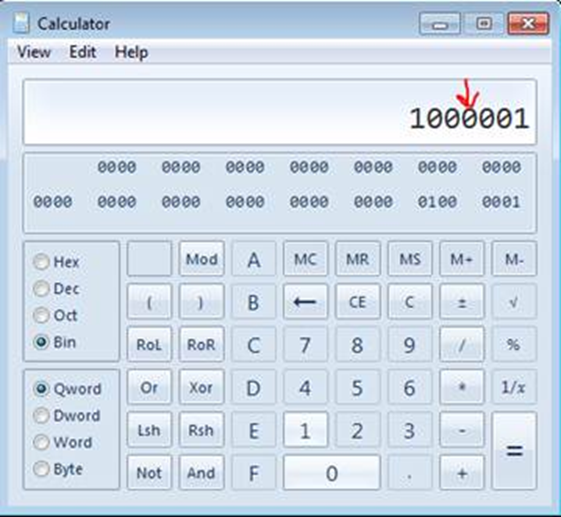
Task: Click the number 6 key
Action: (410, 387)
